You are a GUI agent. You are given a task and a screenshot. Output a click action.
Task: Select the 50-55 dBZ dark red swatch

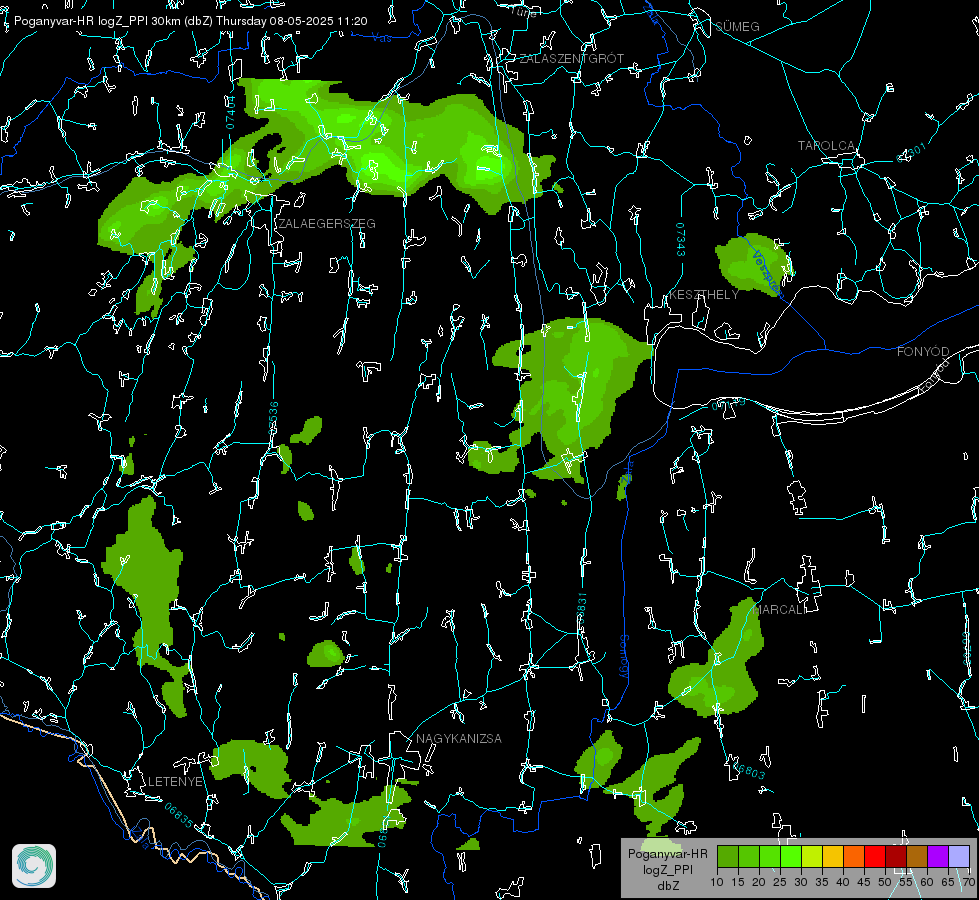point(896,856)
